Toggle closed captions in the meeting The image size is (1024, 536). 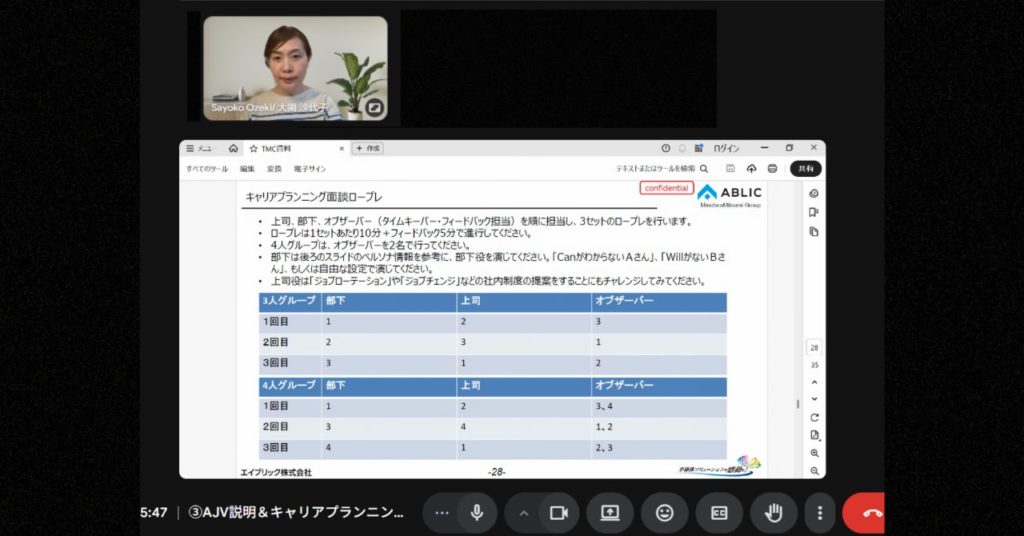719,512
